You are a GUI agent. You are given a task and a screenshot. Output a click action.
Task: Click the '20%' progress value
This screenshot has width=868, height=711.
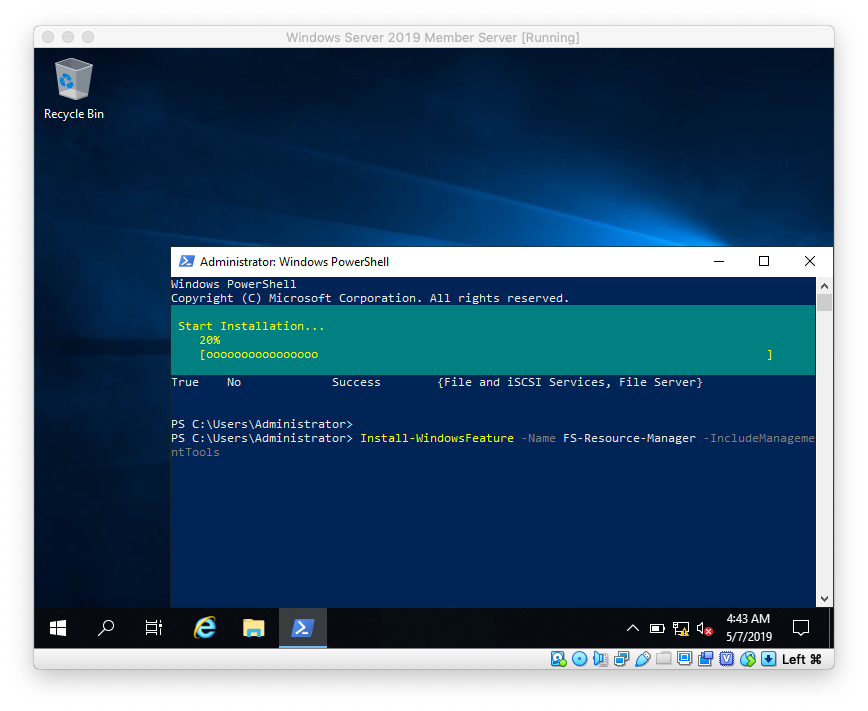(210, 340)
